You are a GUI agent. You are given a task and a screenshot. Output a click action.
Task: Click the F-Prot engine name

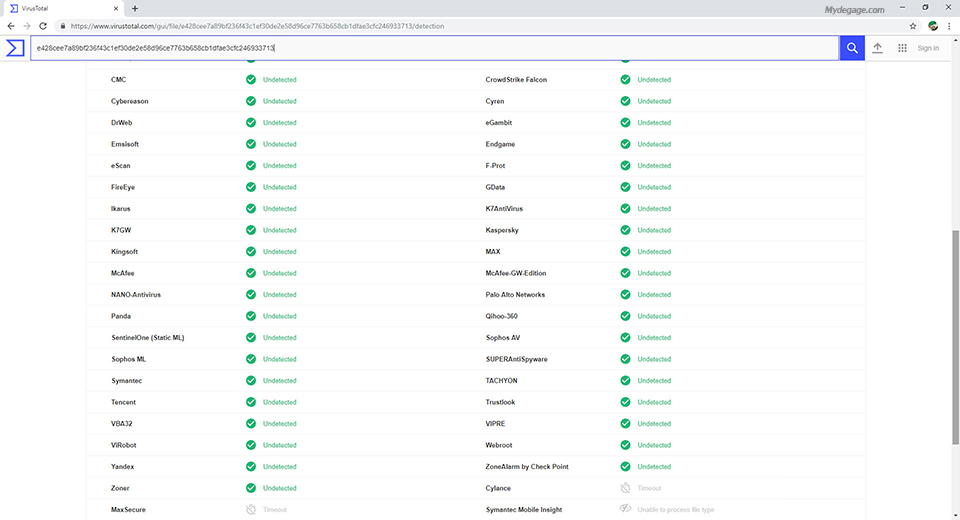(495, 165)
